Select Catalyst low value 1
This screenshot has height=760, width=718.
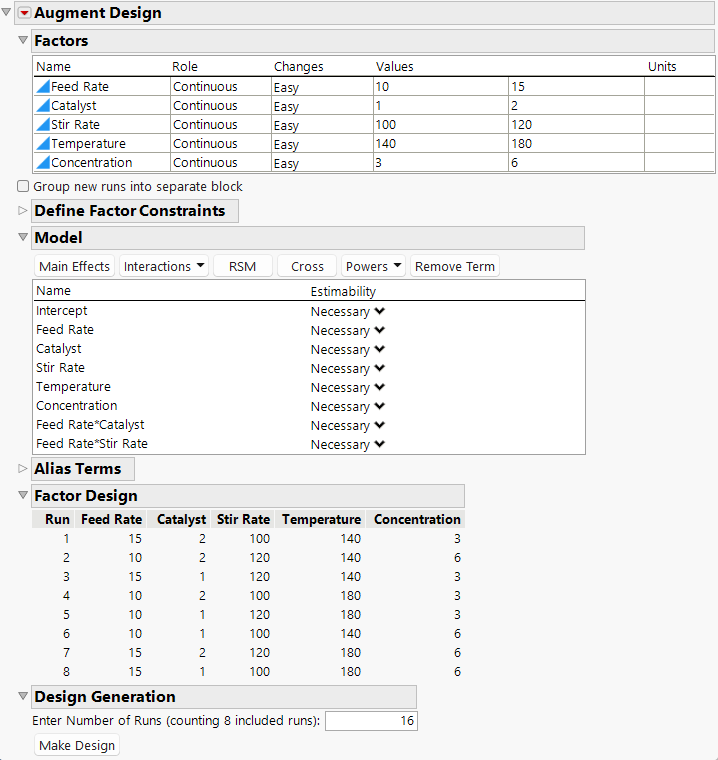(441, 106)
